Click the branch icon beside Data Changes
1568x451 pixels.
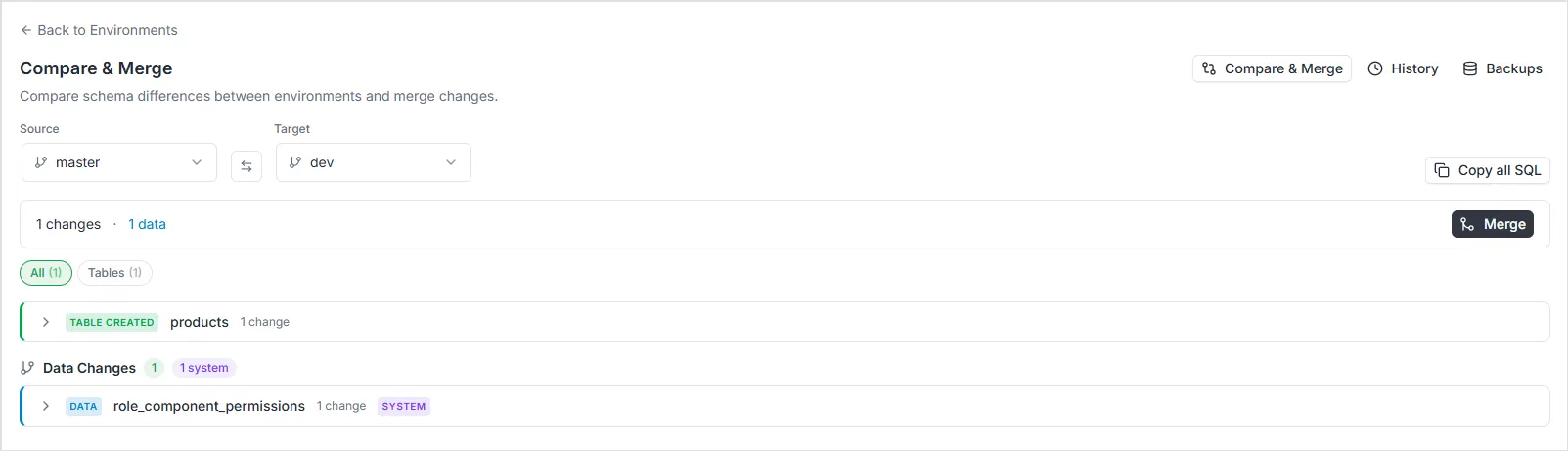point(27,368)
